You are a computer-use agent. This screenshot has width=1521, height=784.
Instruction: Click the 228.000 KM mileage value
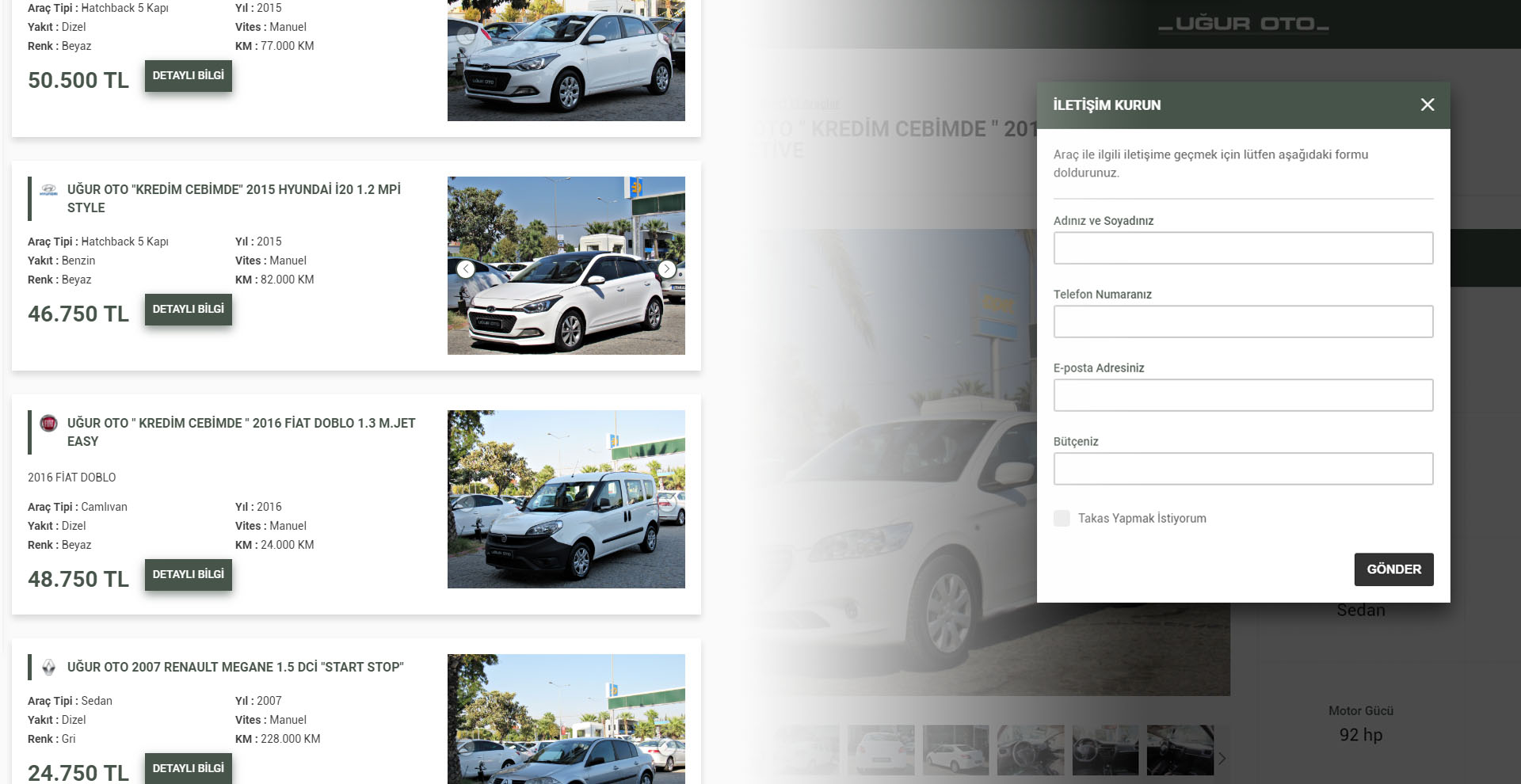coord(291,739)
